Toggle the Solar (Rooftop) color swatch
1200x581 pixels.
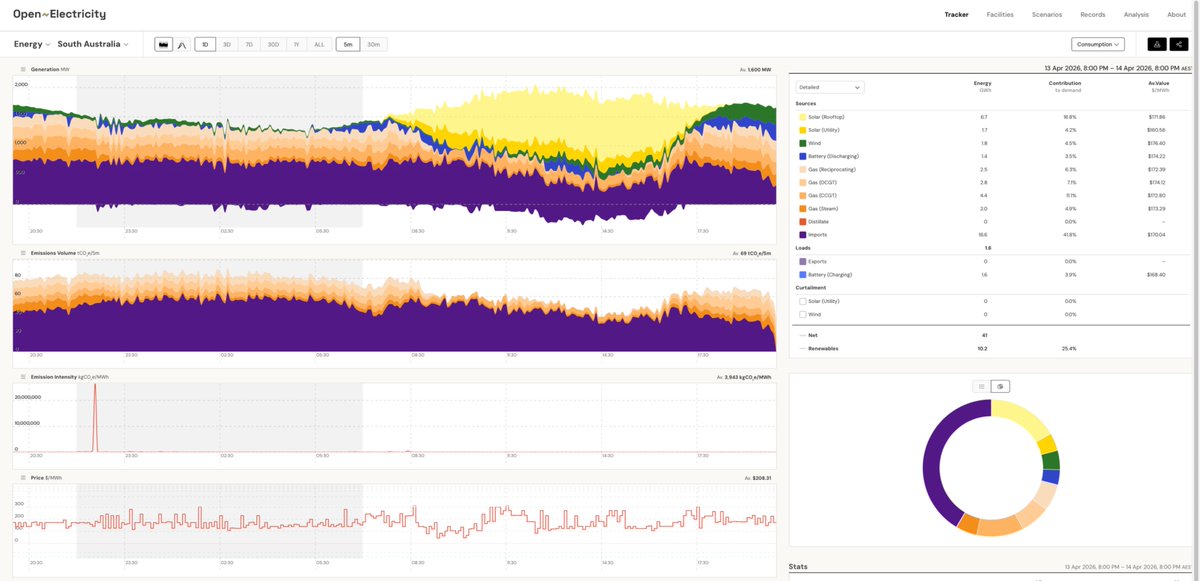802,117
